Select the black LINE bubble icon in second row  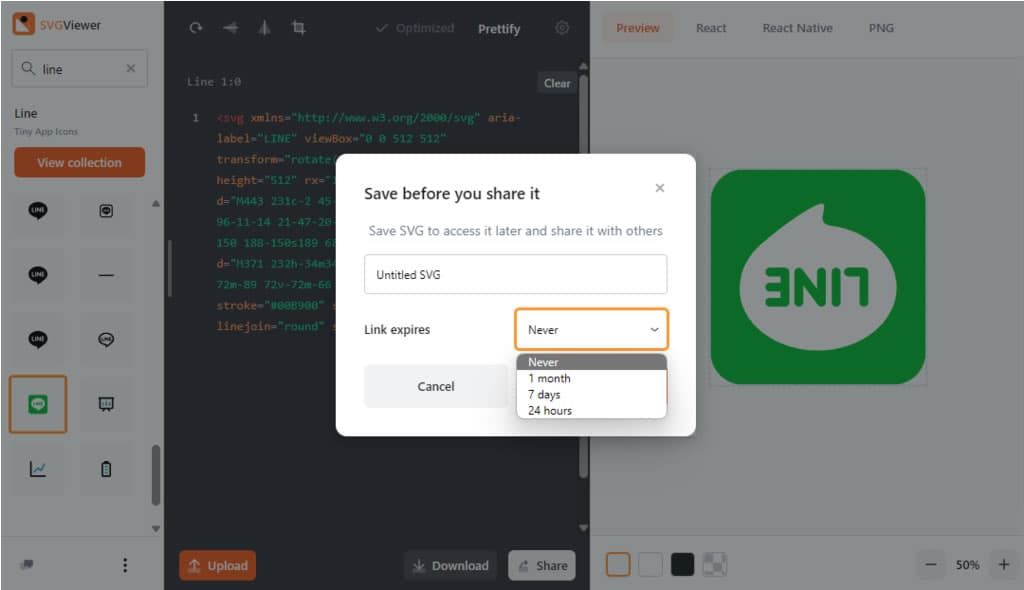click(x=38, y=275)
